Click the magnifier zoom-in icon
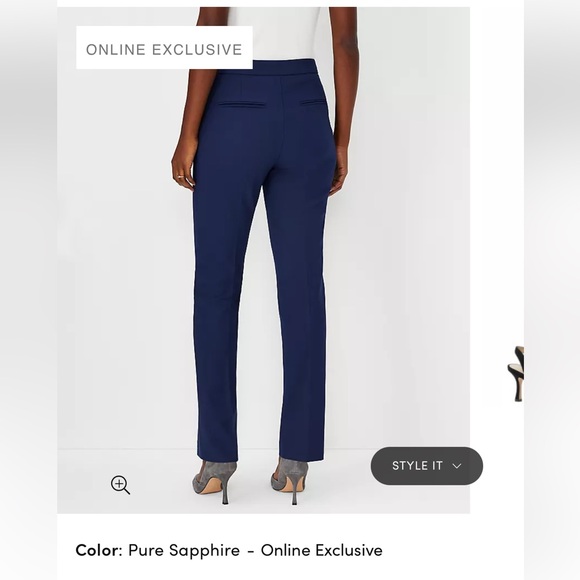The image size is (580, 580). point(120,485)
